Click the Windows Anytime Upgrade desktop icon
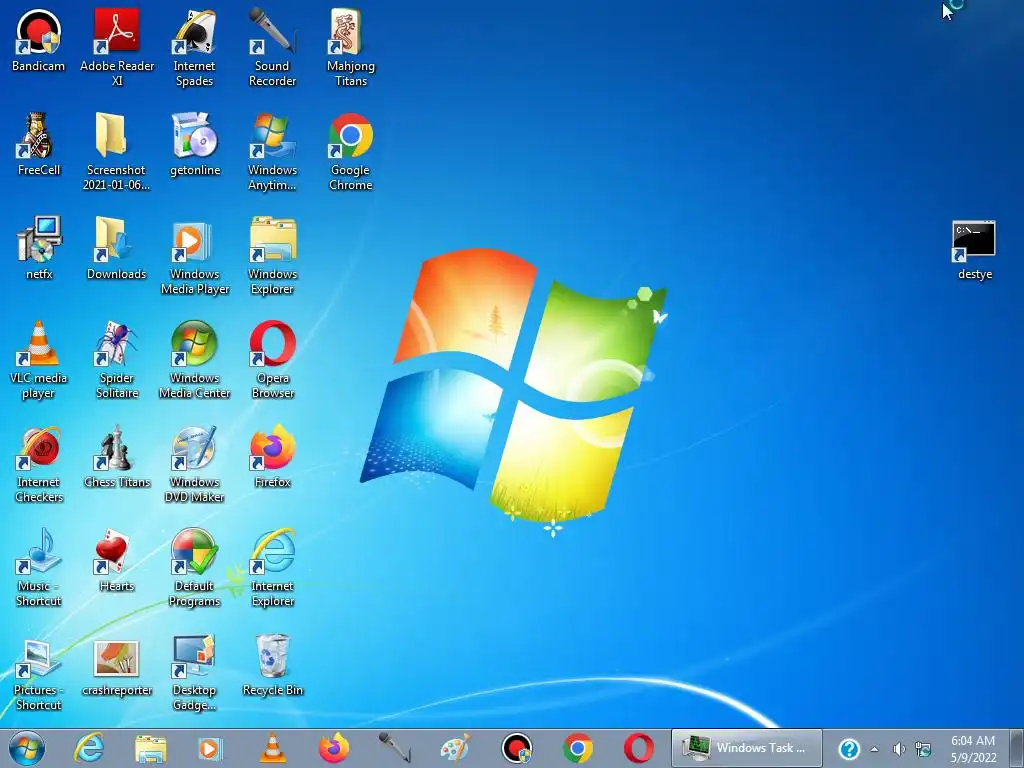The width and height of the screenshot is (1024, 768). coord(272,152)
